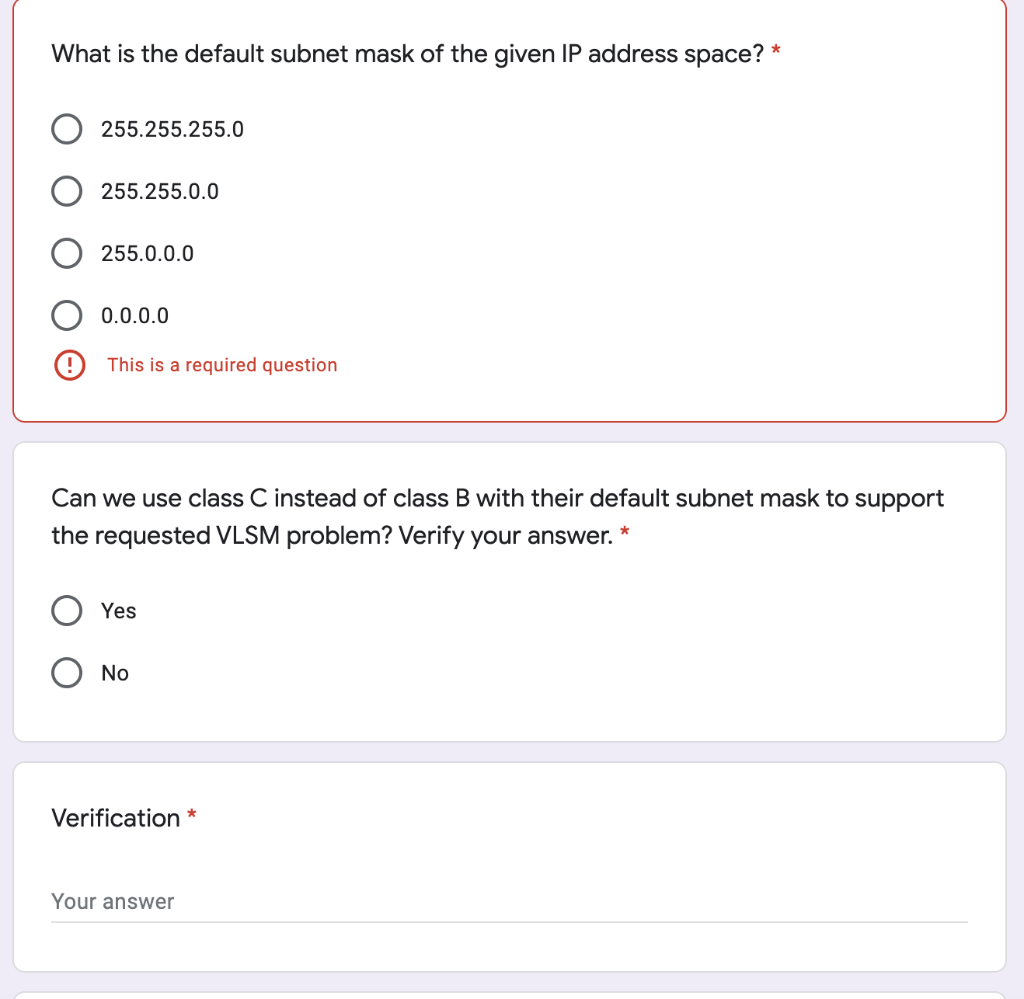Image resolution: width=1024 pixels, height=999 pixels.
Task: Click the 'No' option label text
Action: tap(115, 673)
